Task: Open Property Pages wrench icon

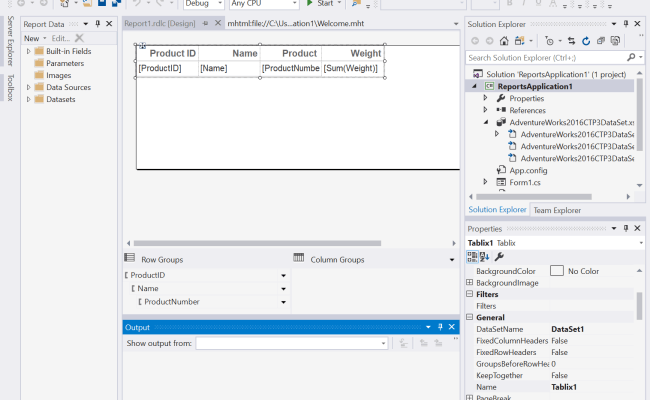Action: [499, 257]
